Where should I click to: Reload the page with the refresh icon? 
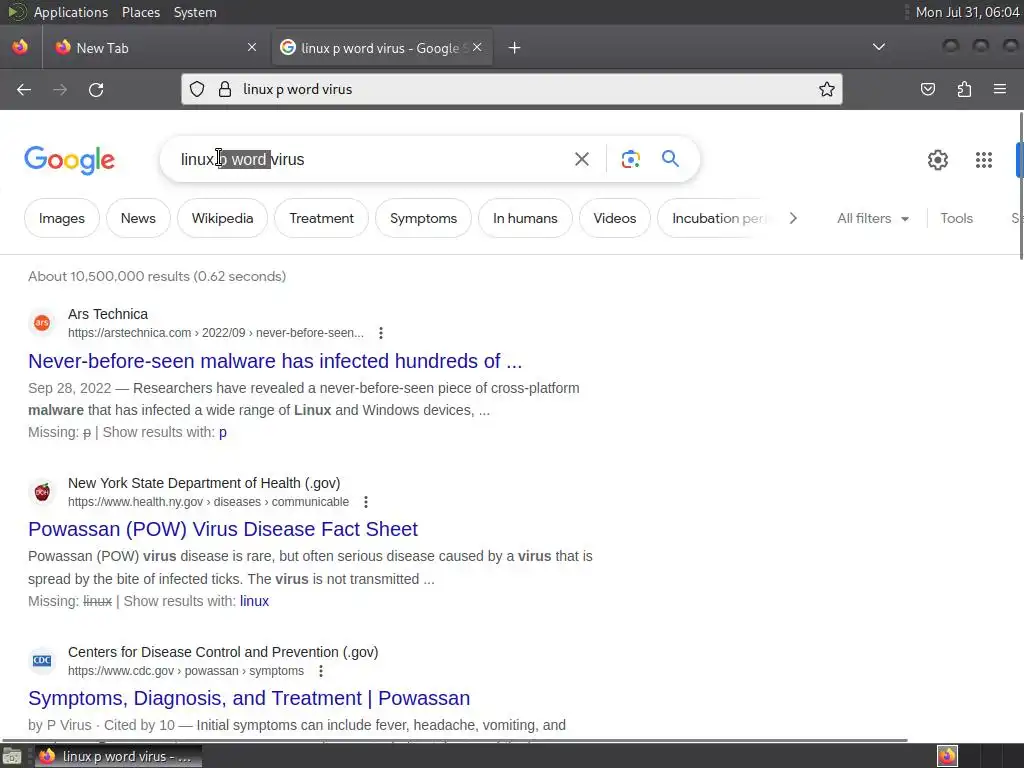pyautogui.click(x=96, y=89)
